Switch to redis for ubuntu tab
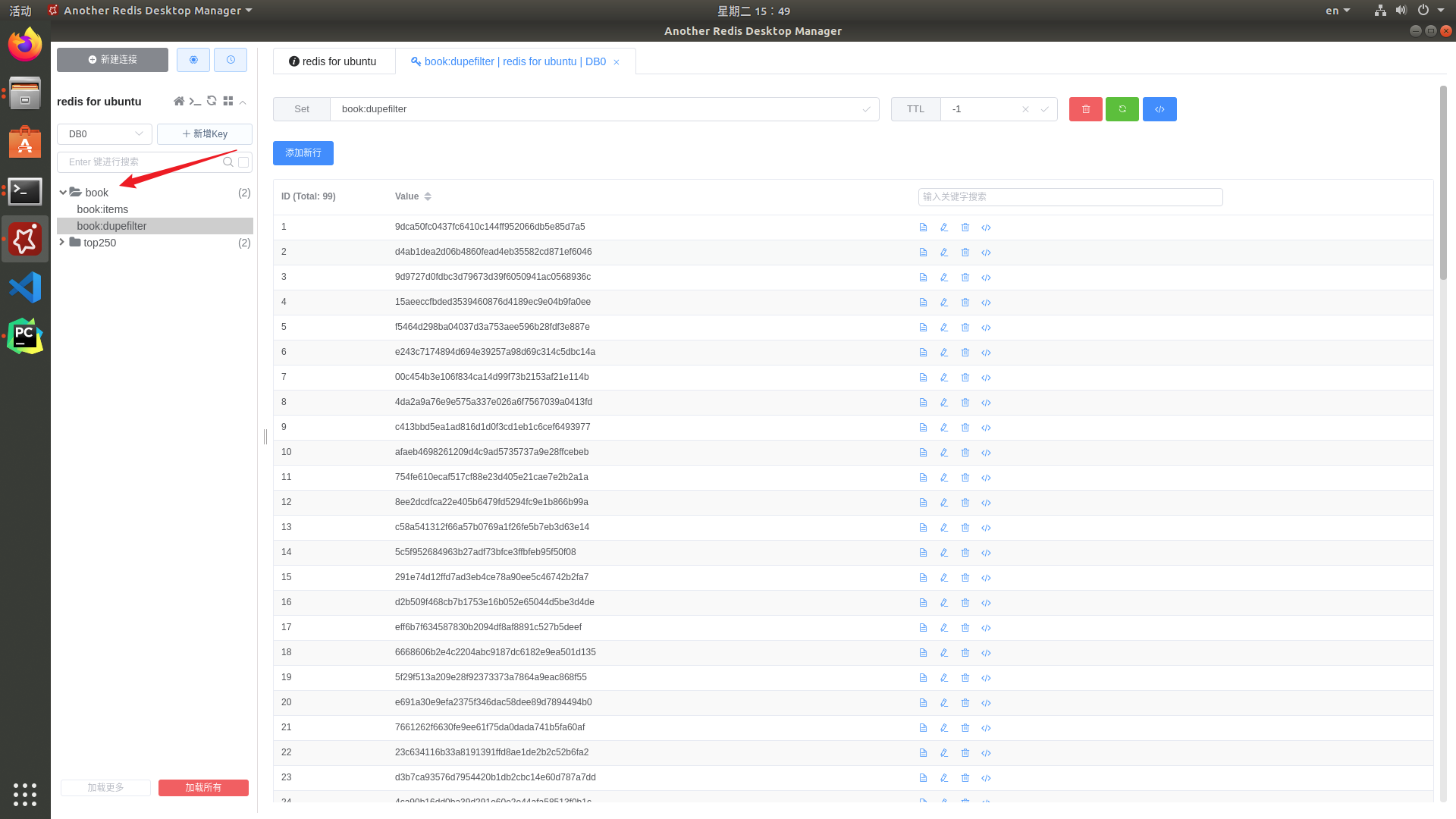1456x819 pixels. point(334,61)
